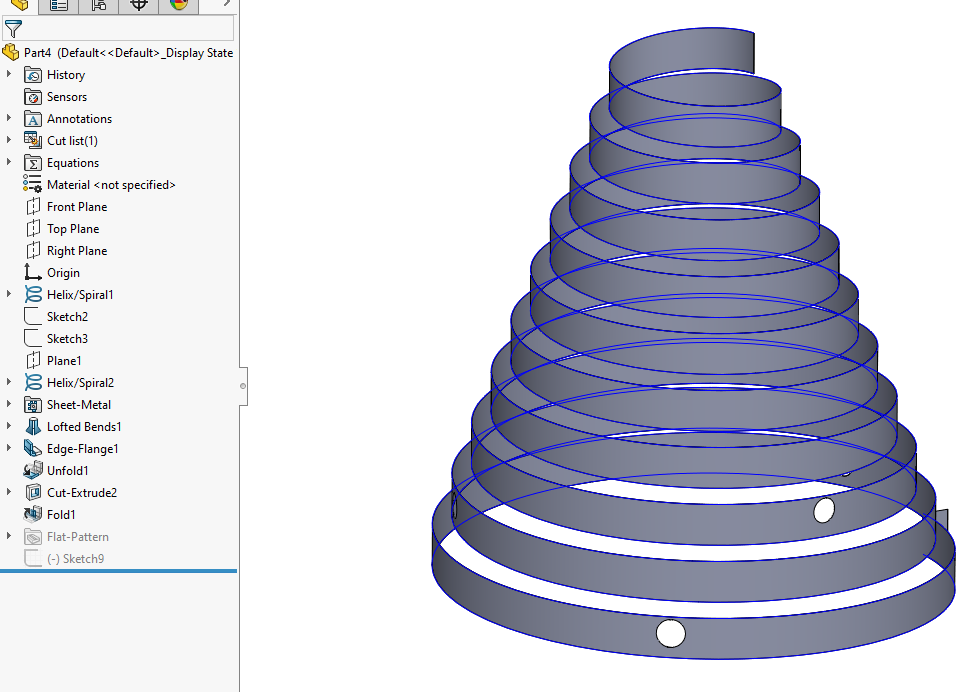The width and height of the screenshot is (978, 692).
Task: Select the Unfold1 feature icon
Action: pos(33,471)
